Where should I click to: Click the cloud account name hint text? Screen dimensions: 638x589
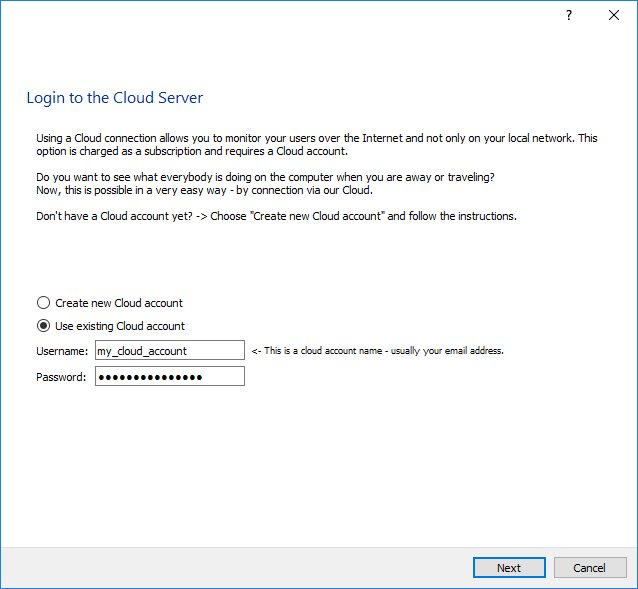pyautogui.click(x=378, y=351)
